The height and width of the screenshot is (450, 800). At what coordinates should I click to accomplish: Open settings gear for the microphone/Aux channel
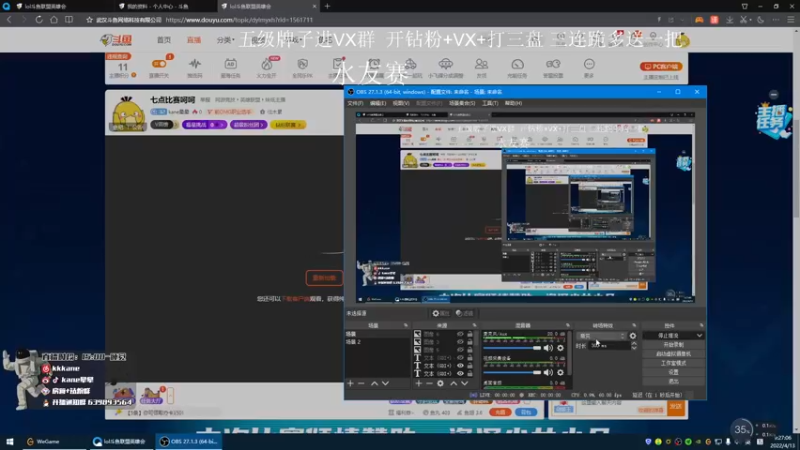(x=560, y=348)
